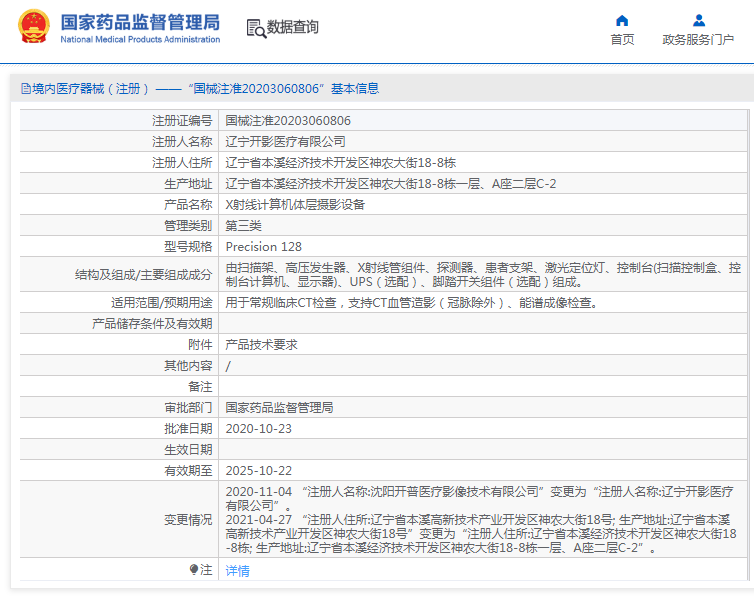754x597 pixels.
Task: Click the attachment value 产品技术要求
Action: coord(262,345)
